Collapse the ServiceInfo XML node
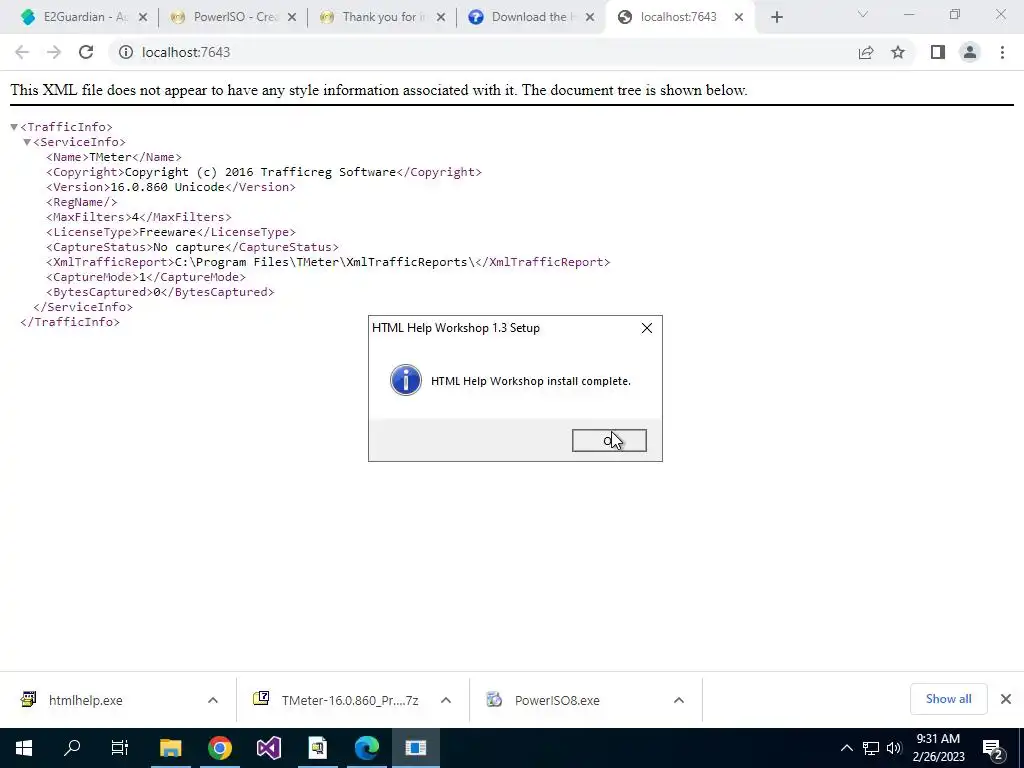 point(27,142)
